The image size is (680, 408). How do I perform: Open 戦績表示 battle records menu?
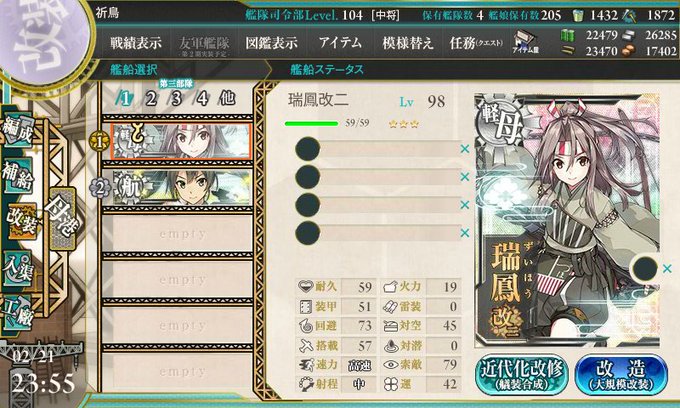point(136,43)
